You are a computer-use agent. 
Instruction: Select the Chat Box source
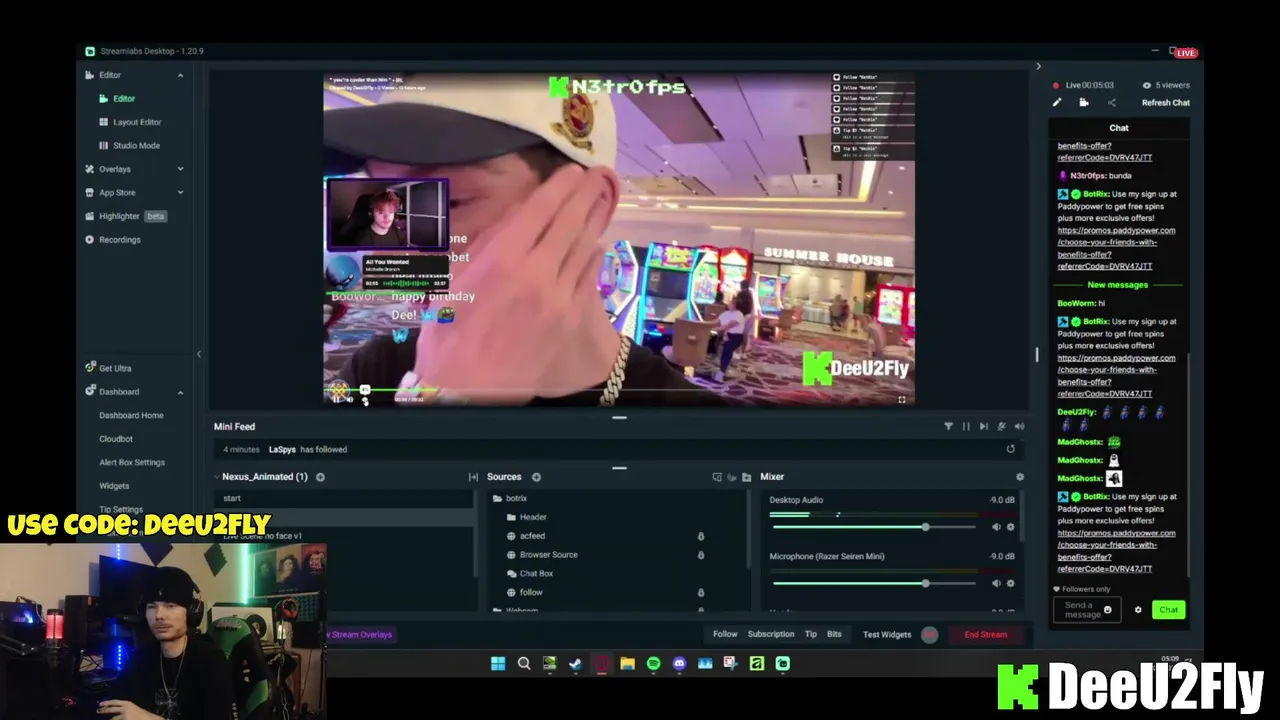click(x=536, y=574)
